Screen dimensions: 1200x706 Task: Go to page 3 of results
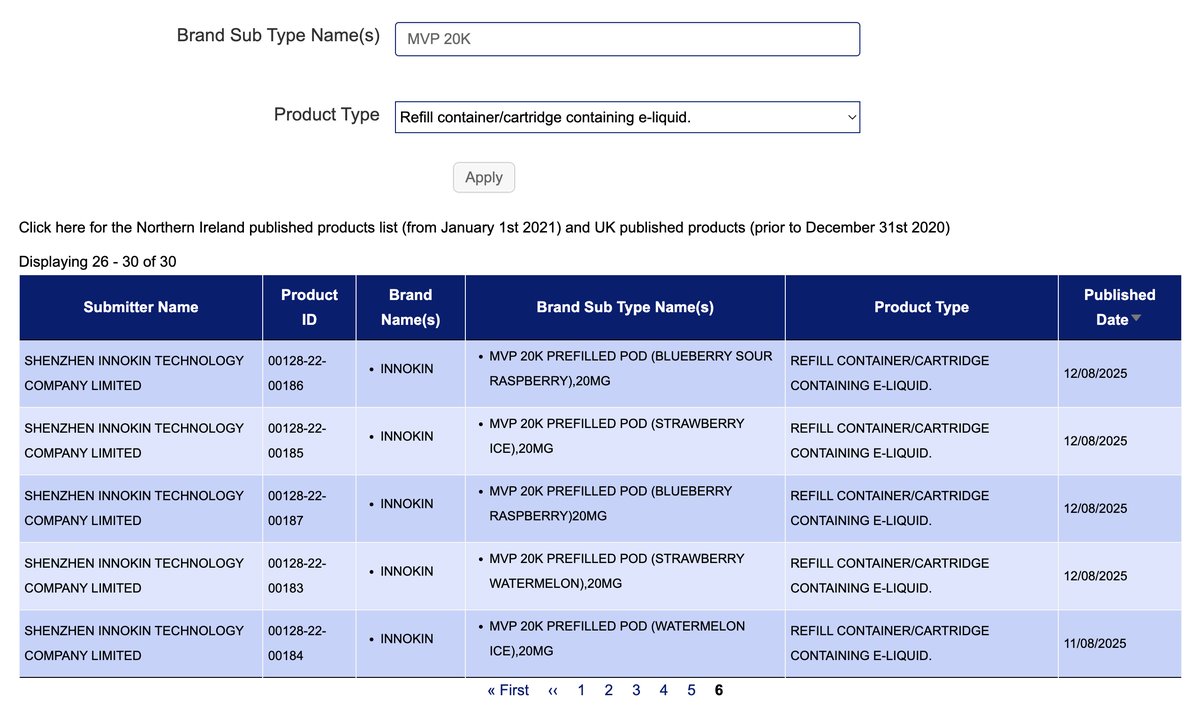click(636, 690)
